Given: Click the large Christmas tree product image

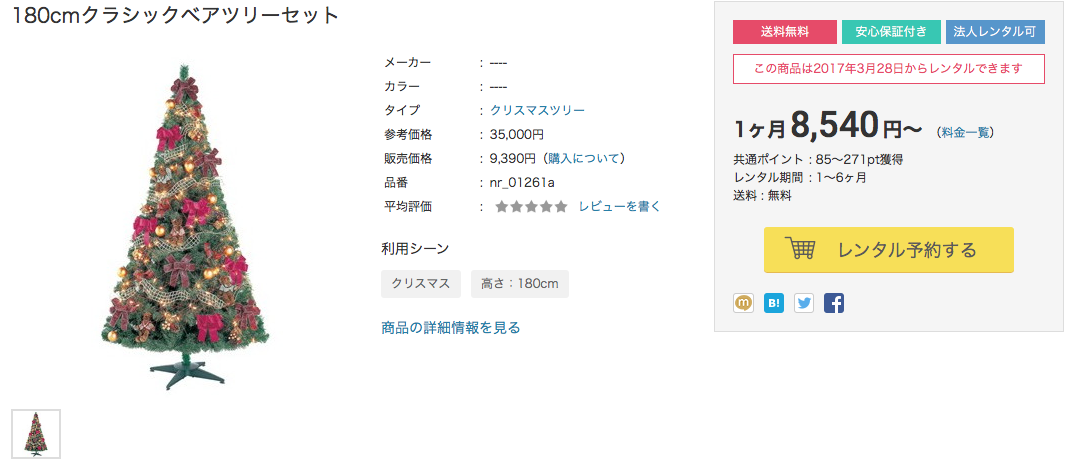Looking at the screenshot, I should pos(184,226).
